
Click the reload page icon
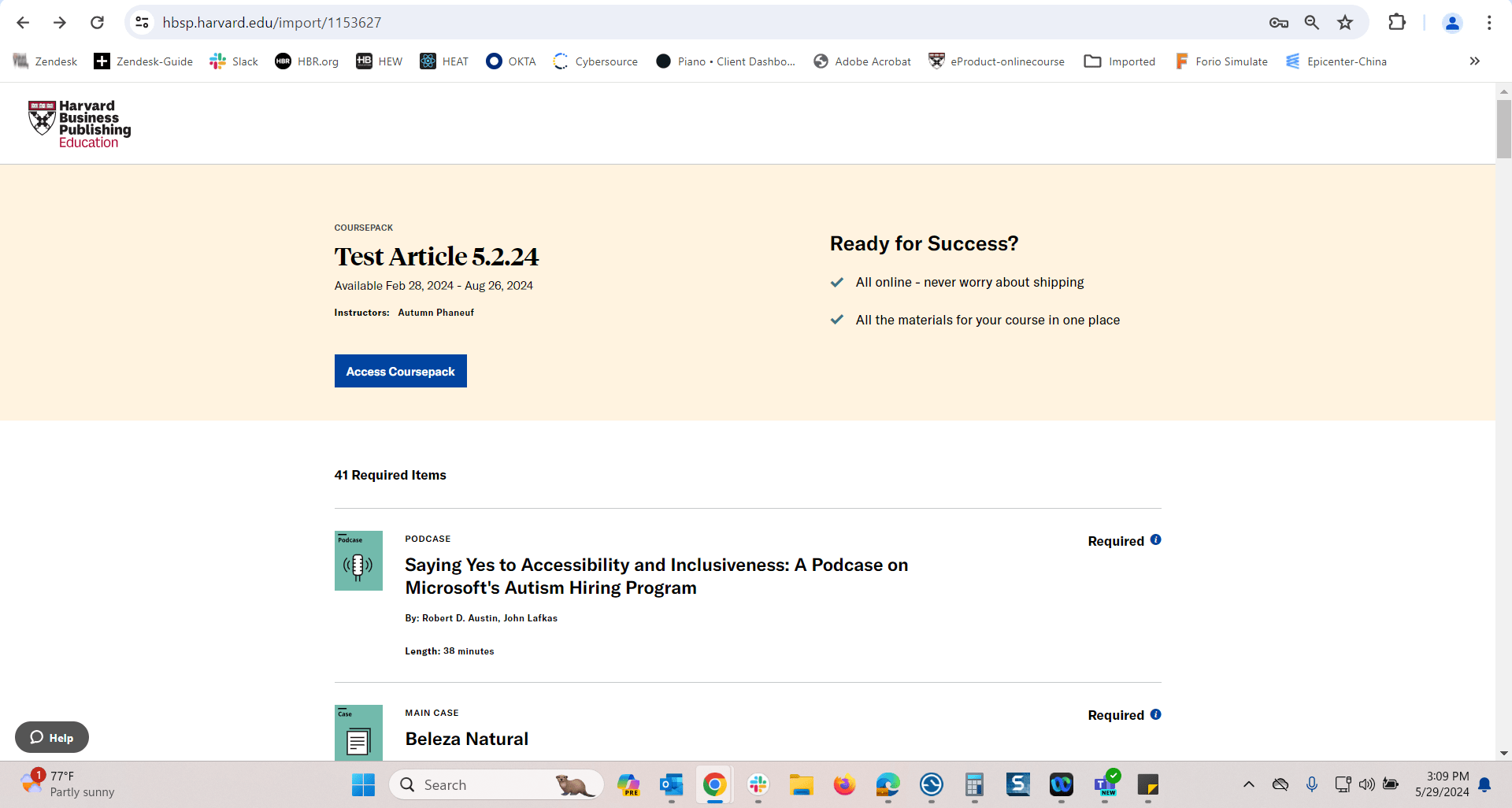97,22
